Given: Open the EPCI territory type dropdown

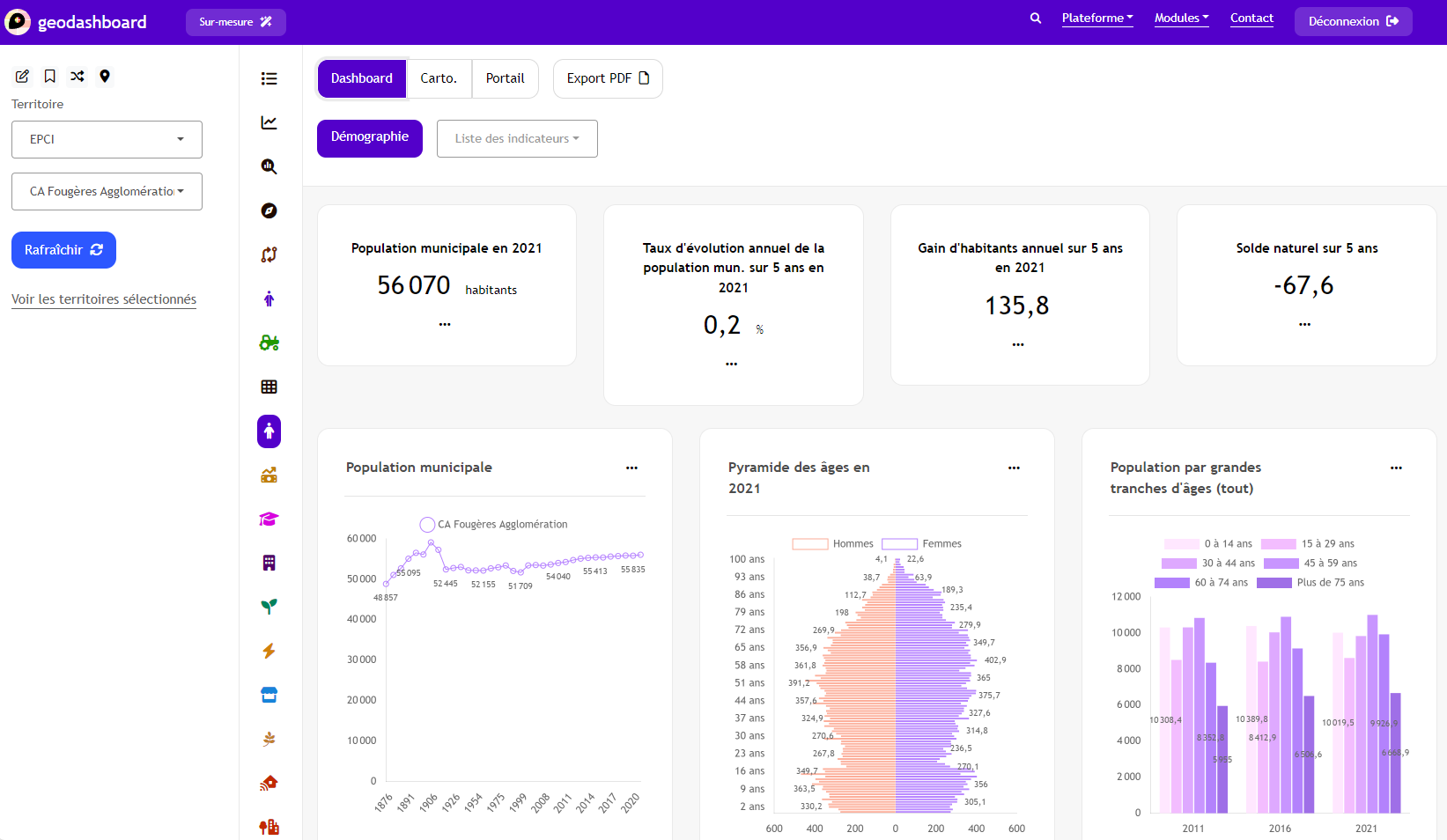Looking at the screenshot, I should tap(107, 139).
